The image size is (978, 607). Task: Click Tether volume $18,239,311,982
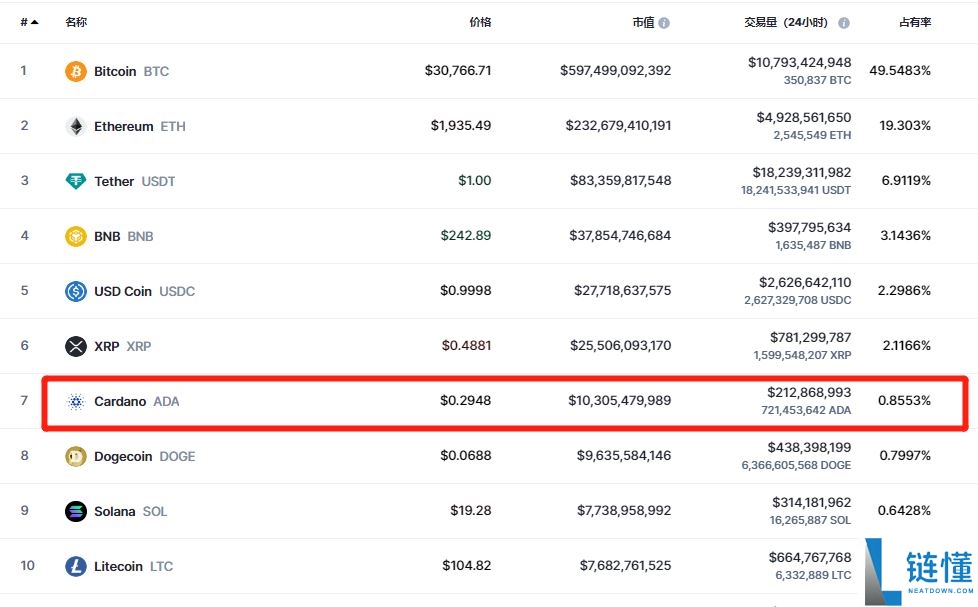(801, 172)
